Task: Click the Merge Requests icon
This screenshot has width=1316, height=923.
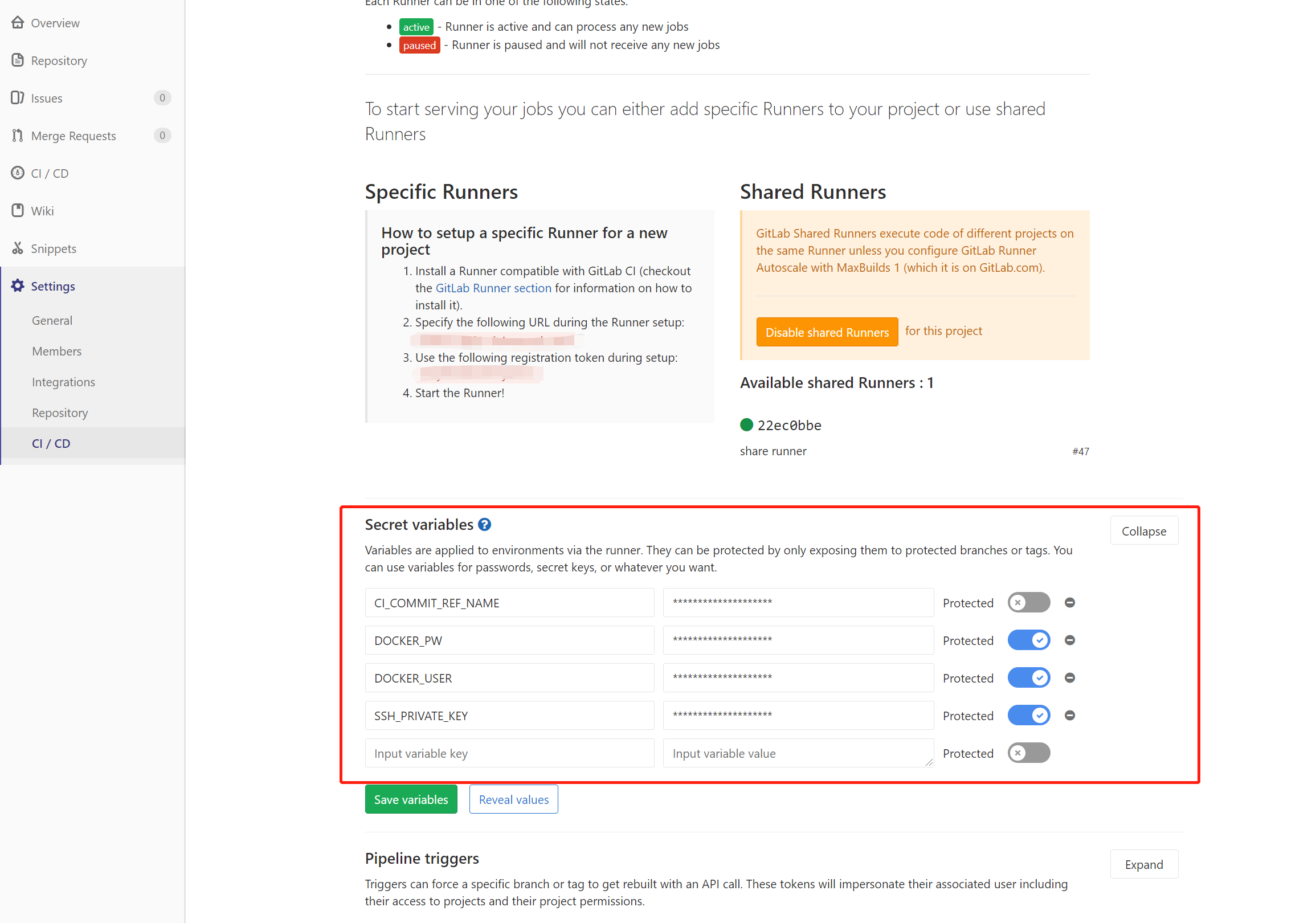Action: (18, 135)
